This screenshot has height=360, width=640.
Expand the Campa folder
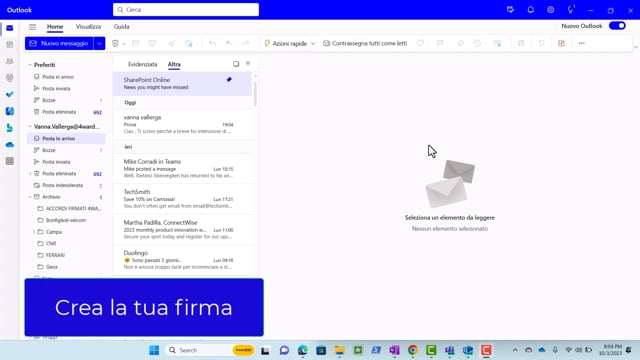coord(34,232)
